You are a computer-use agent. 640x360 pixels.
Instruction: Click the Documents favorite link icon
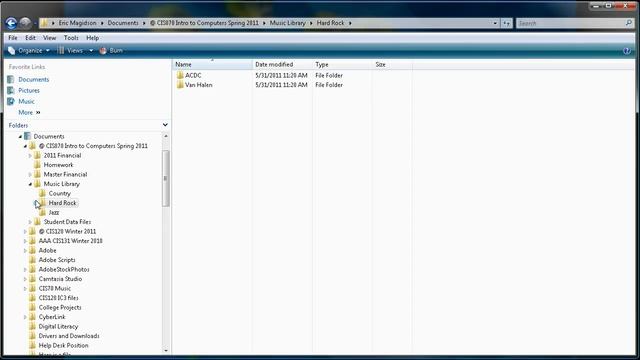(x=11, y=80)
